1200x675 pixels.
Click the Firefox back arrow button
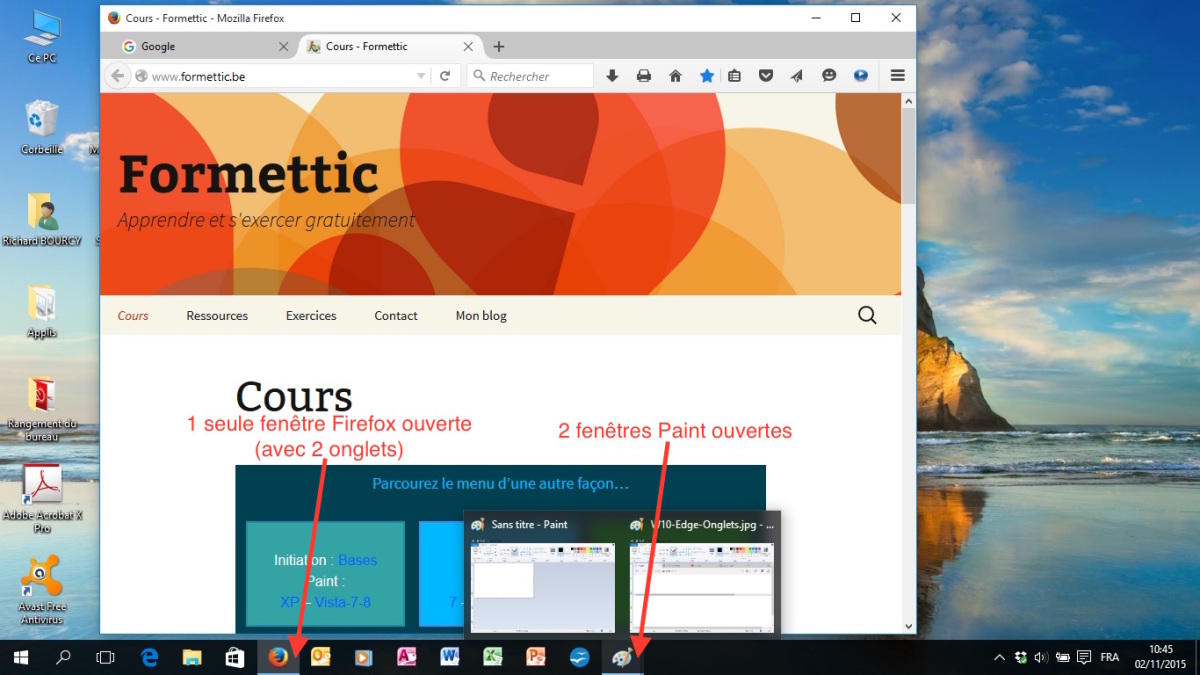pos(117,76)
